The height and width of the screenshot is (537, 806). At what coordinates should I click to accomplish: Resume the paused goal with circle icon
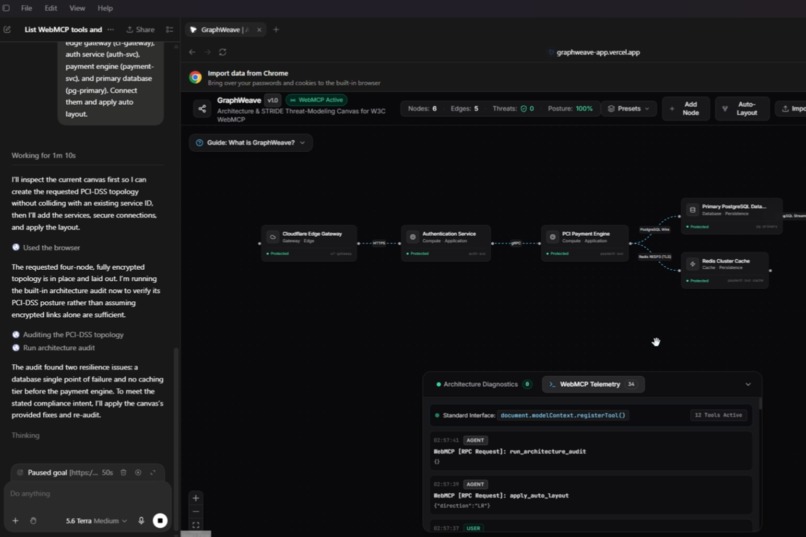click(138, 472)
